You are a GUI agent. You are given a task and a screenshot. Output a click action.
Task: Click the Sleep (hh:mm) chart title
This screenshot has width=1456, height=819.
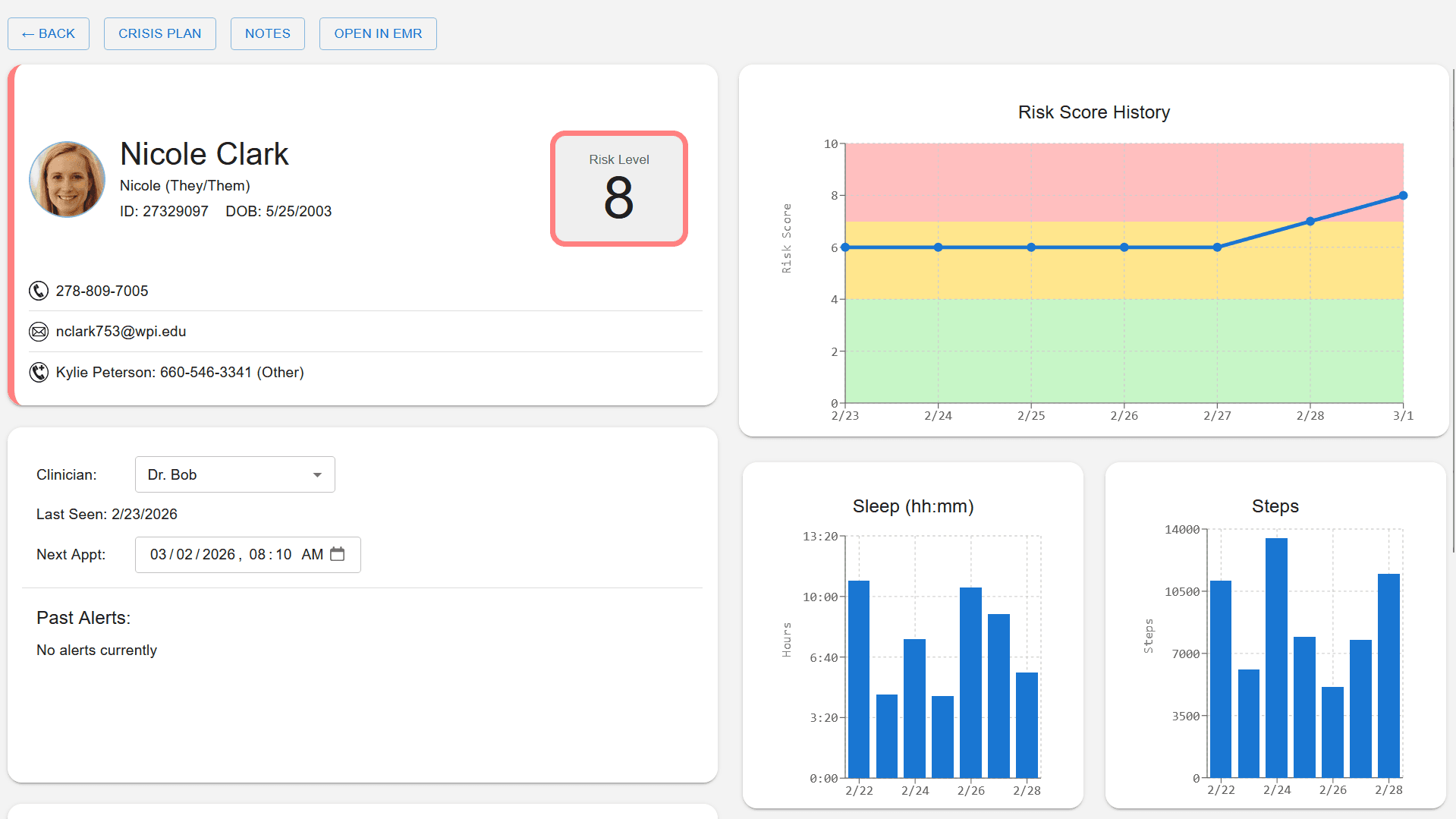(914, 506)
